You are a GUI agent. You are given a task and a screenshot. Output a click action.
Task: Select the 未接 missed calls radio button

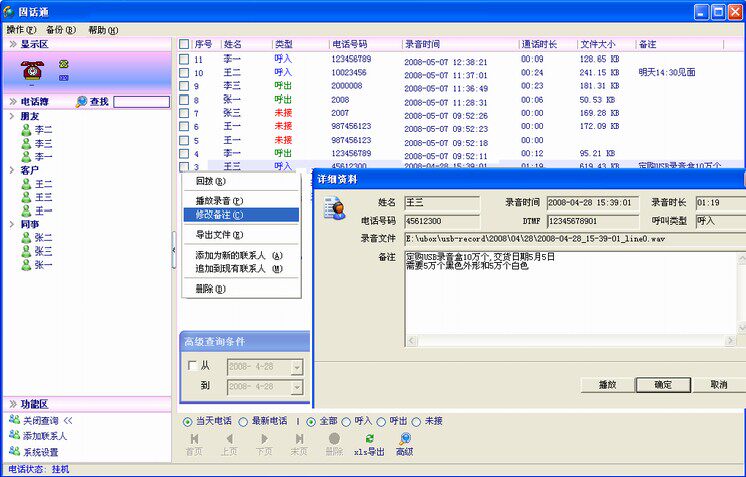(x=417, y=421)
